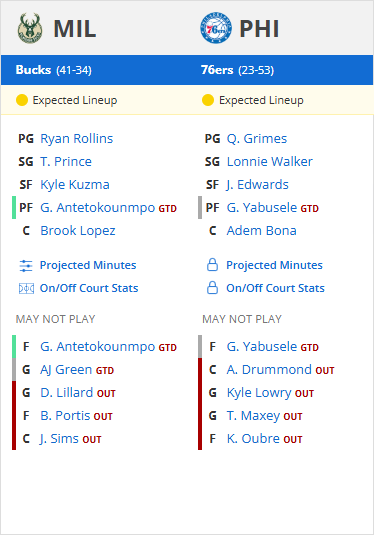Click the Philadelphia 76ers team logo
This screenshot has height=535, width=374.
(x=216, y=28)
